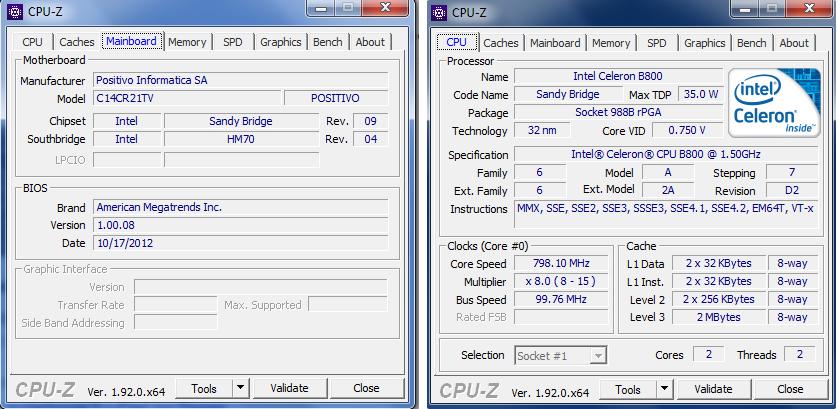Viewport: 838px width, 409px height.
Task: Click the BIOS Date 10/17/2012
Action: (x=240, y=243)
